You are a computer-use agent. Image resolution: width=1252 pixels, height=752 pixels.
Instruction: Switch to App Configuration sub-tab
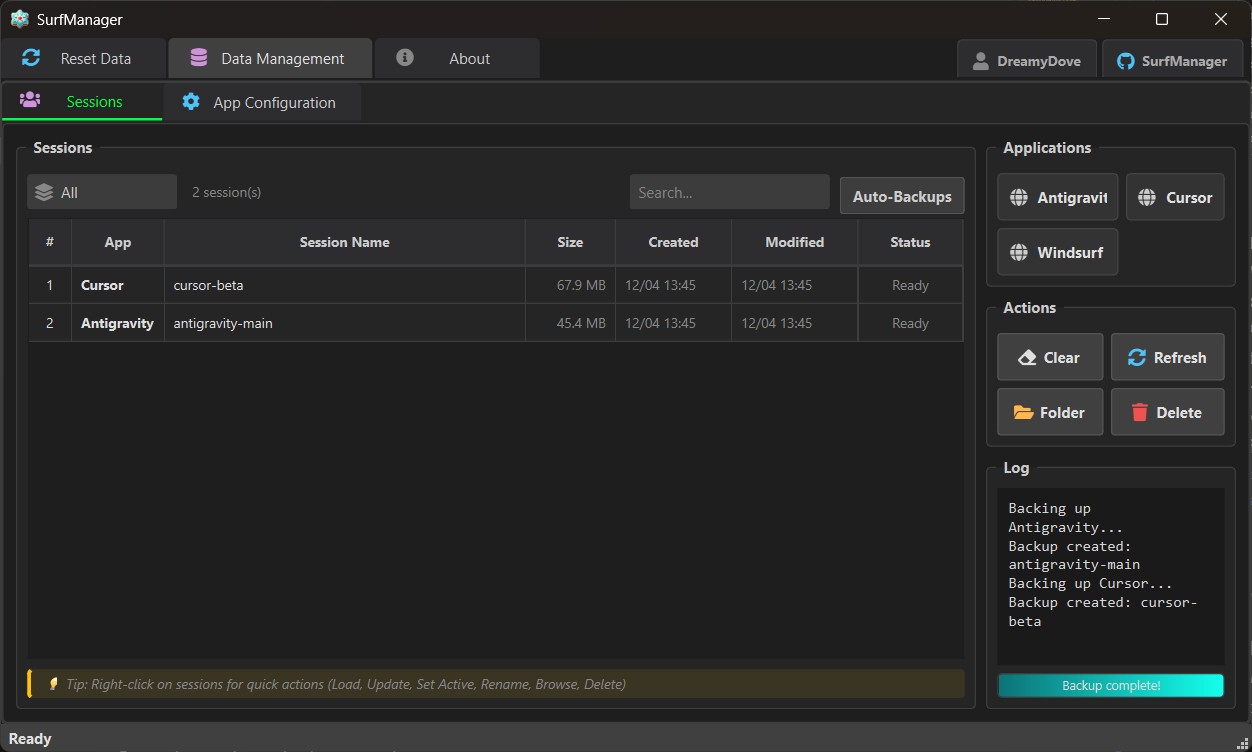tap(262, 102)
